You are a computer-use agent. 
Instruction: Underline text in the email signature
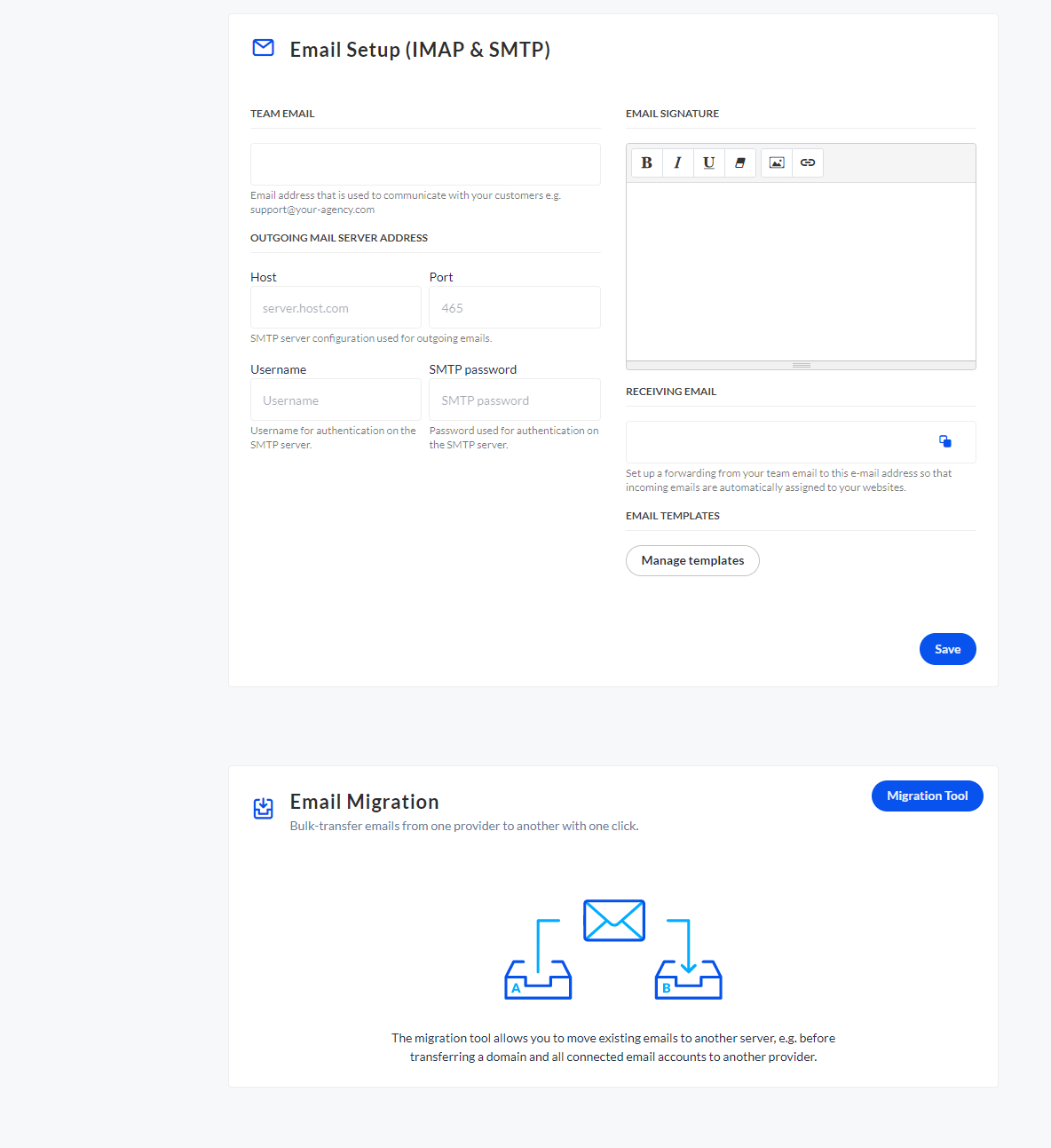point(708,163)
